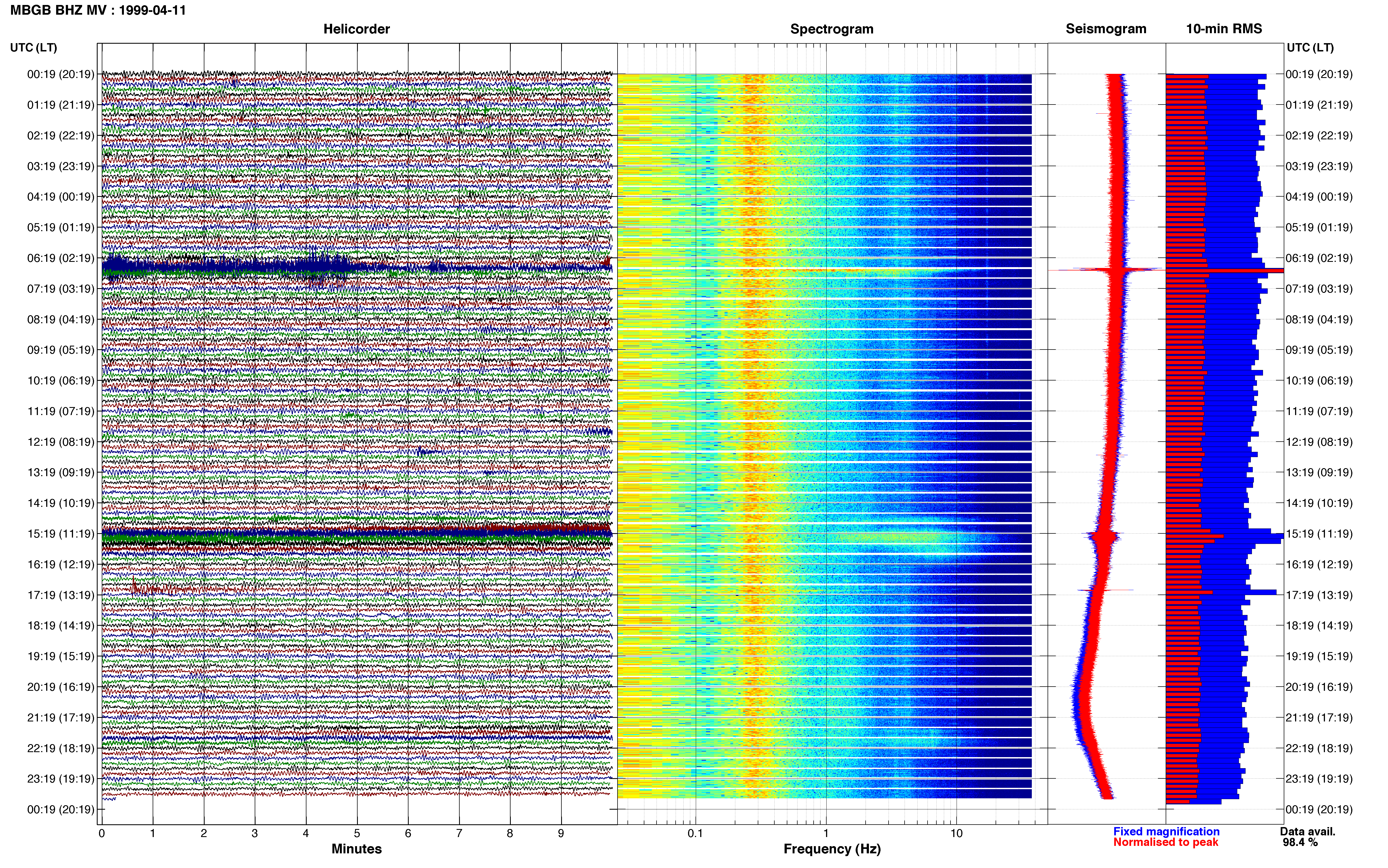Click left time label 23:19 (19:19)
Screen dimensions: 1388x868
point(60,778)
